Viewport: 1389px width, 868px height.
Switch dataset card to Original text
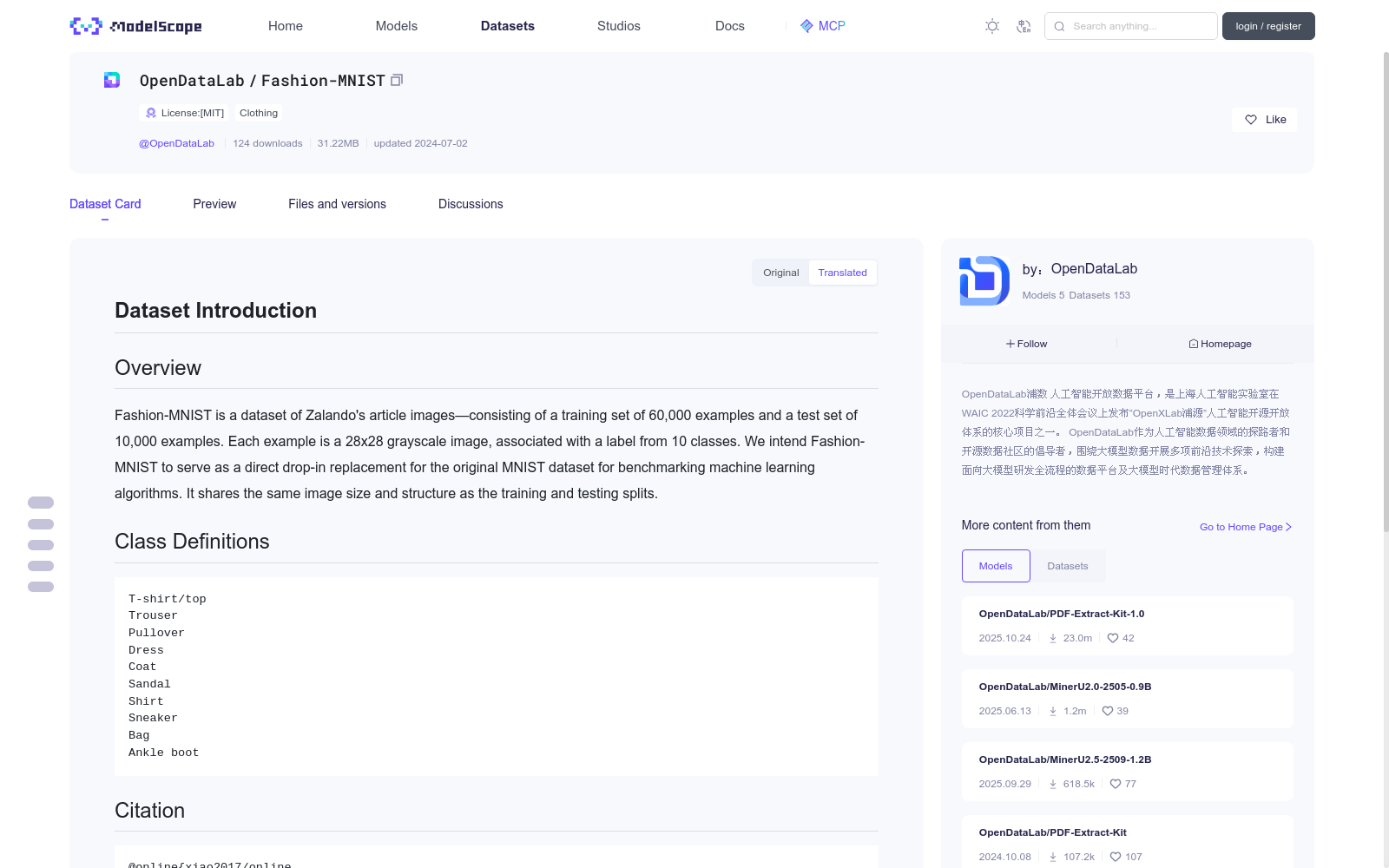pos(781,273)
